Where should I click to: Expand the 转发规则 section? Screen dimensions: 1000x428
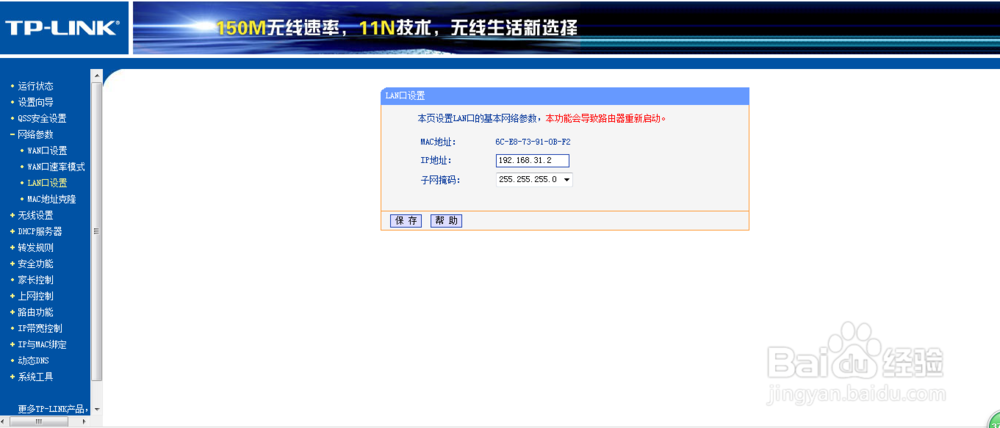[x=35, y=247]
